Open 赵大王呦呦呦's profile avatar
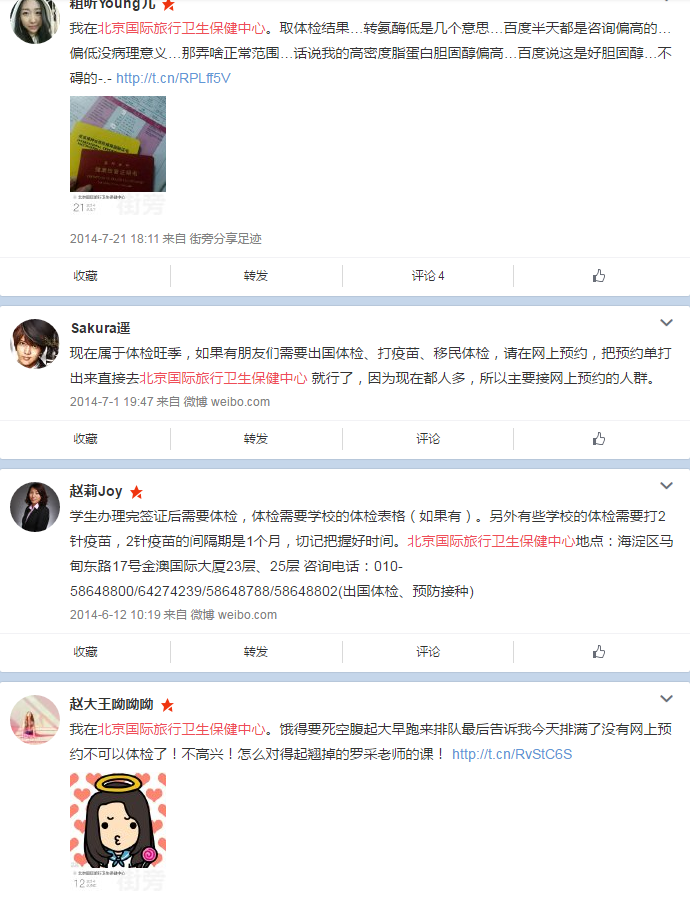The width and height of the screenshot is (690, 908). (35, 720)
